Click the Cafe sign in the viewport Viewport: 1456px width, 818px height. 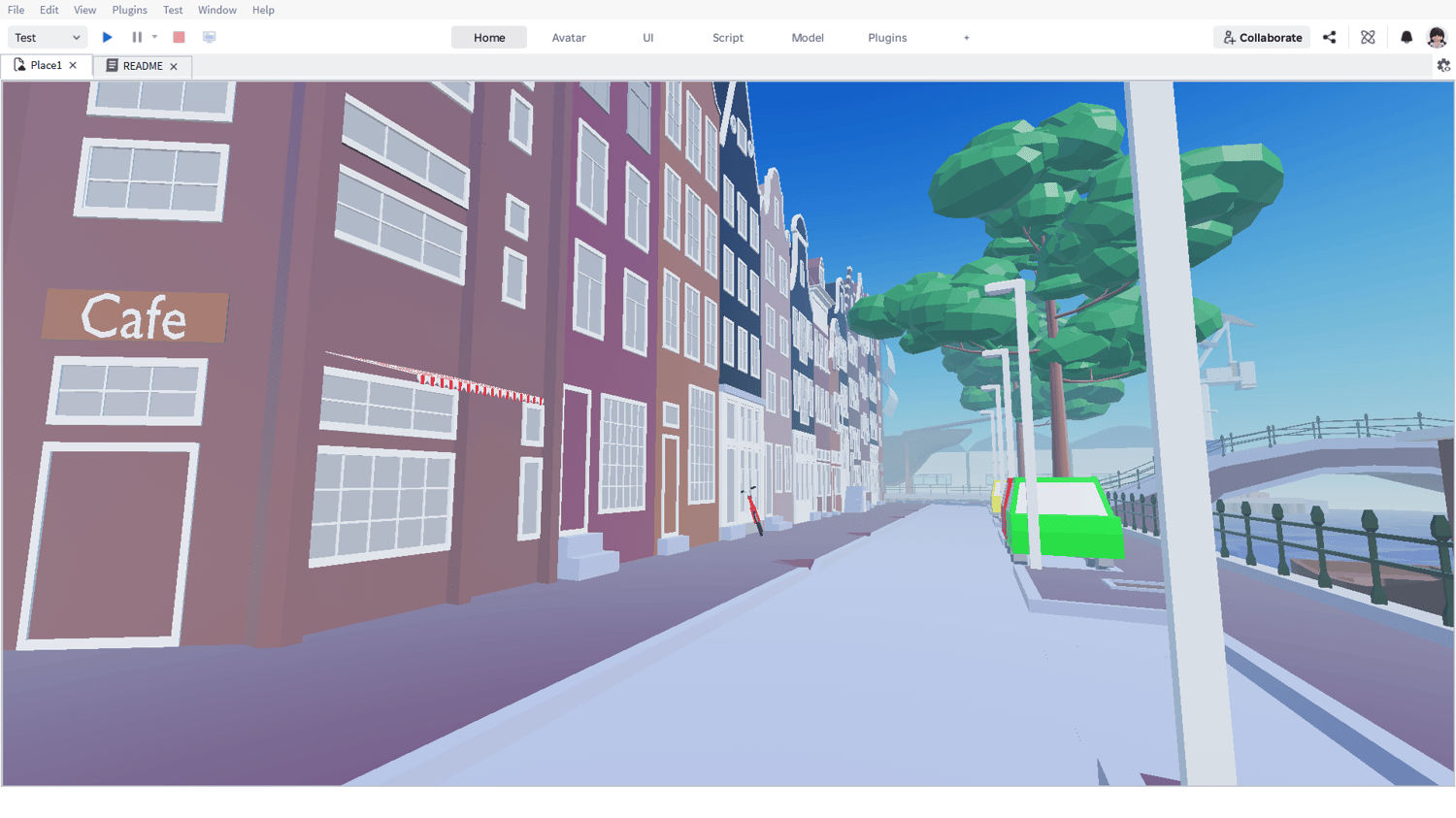pos(135,316)
